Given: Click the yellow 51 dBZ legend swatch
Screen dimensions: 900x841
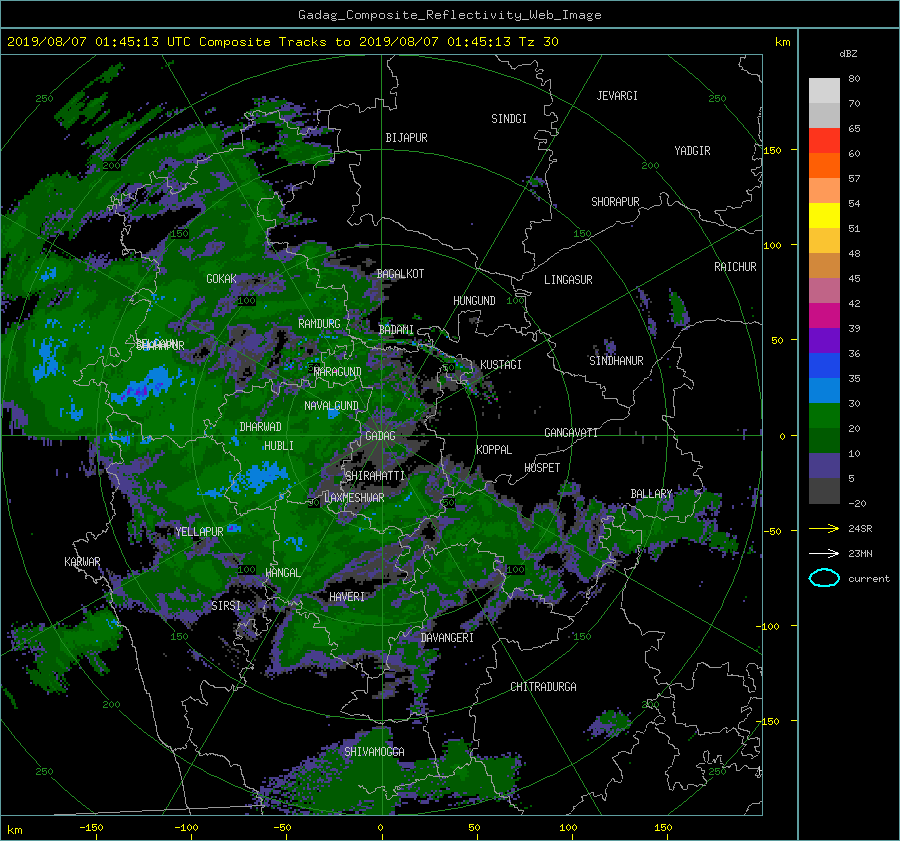Looking at the screenshot, I should 824,216.
